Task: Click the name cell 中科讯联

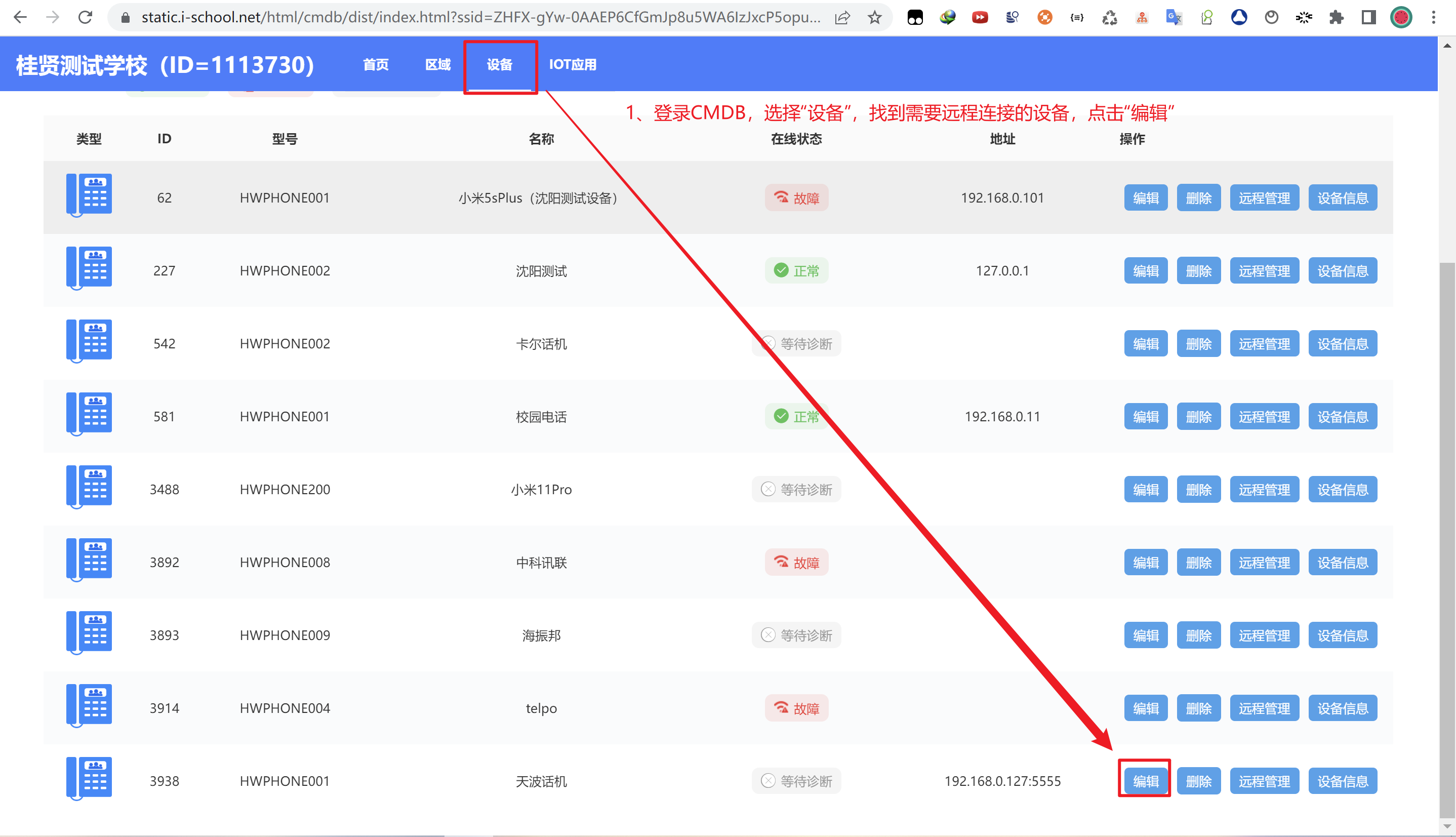Action: pyautogui.click(x=541, y=563)
